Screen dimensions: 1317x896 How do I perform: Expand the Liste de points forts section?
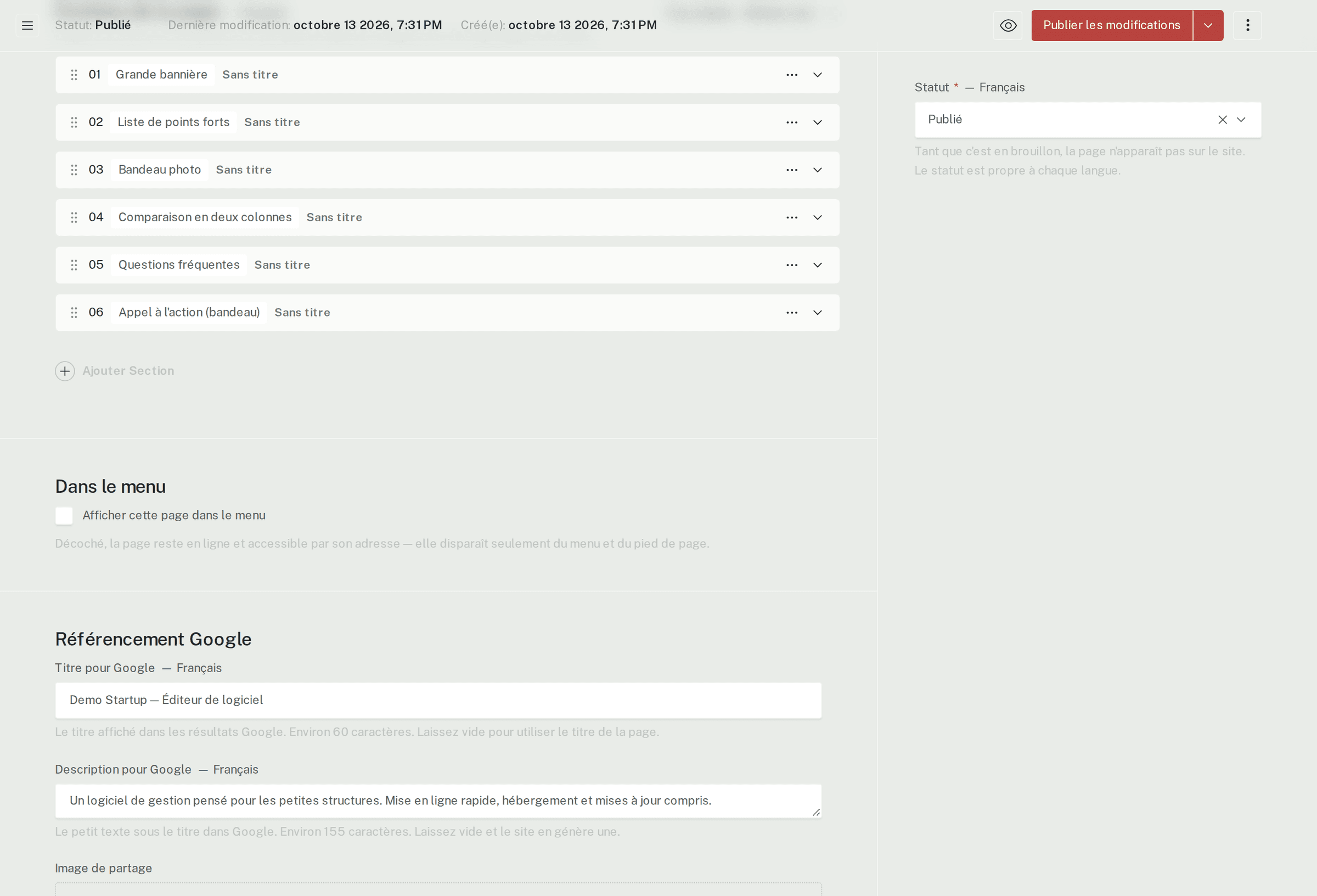818,122
